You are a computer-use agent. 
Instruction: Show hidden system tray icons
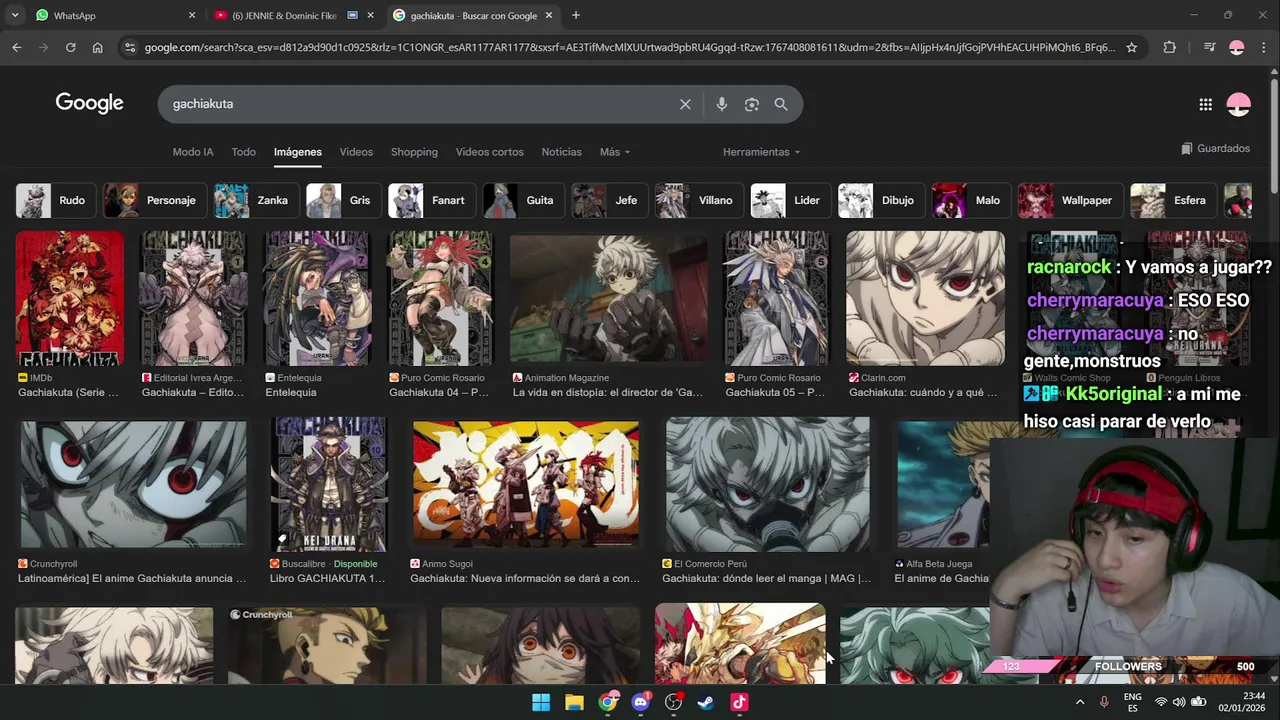1080,702
